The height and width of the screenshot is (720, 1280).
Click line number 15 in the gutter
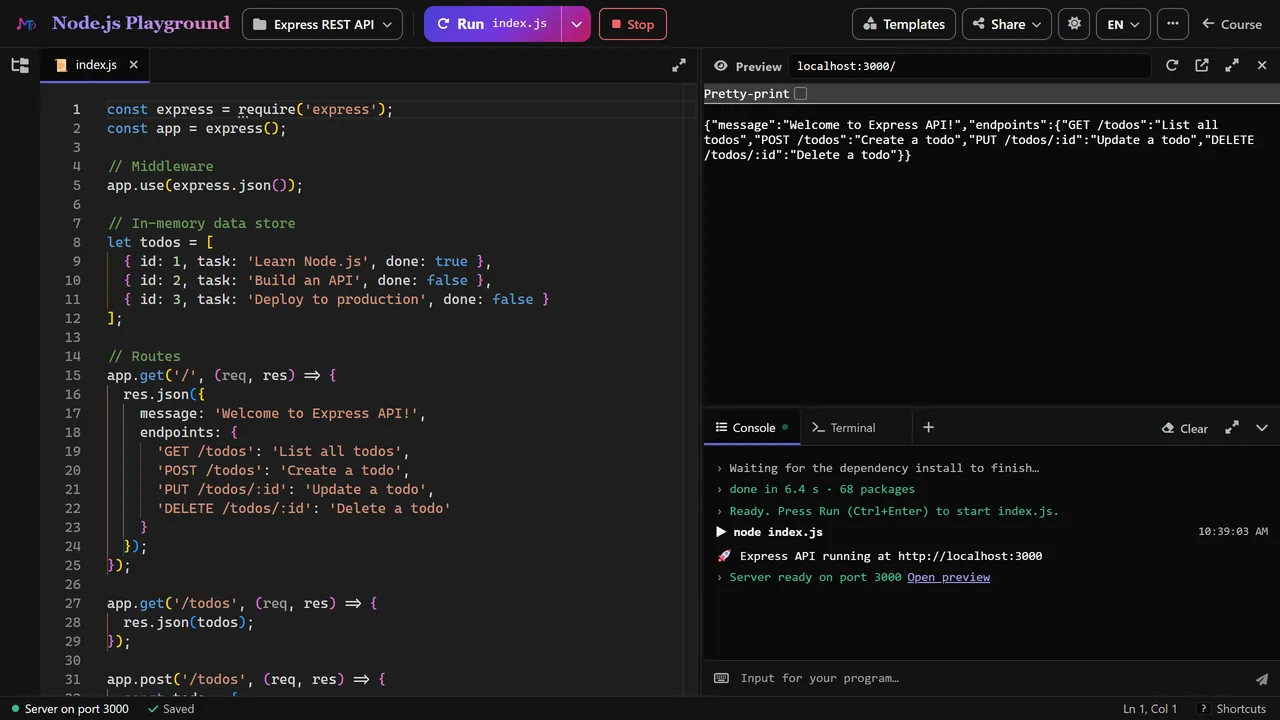73,375
